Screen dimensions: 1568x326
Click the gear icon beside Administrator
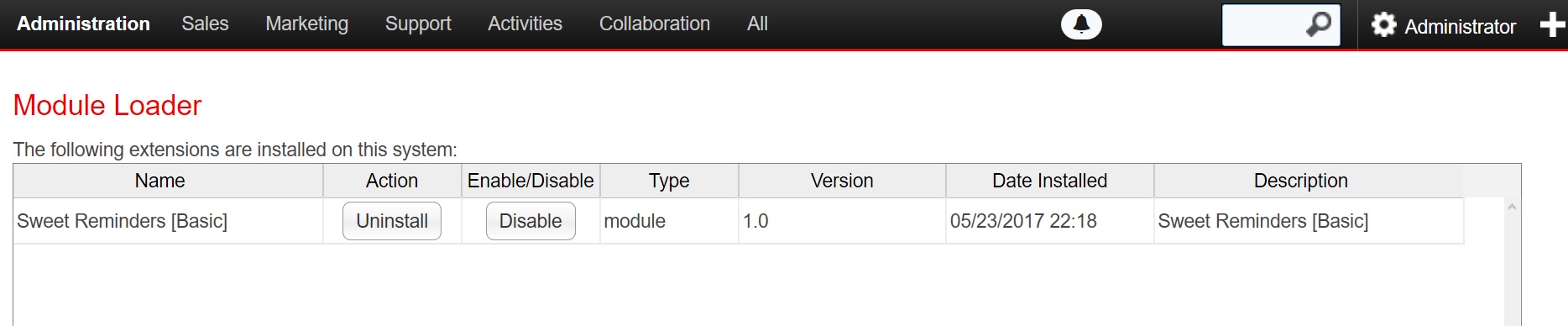1383,24
